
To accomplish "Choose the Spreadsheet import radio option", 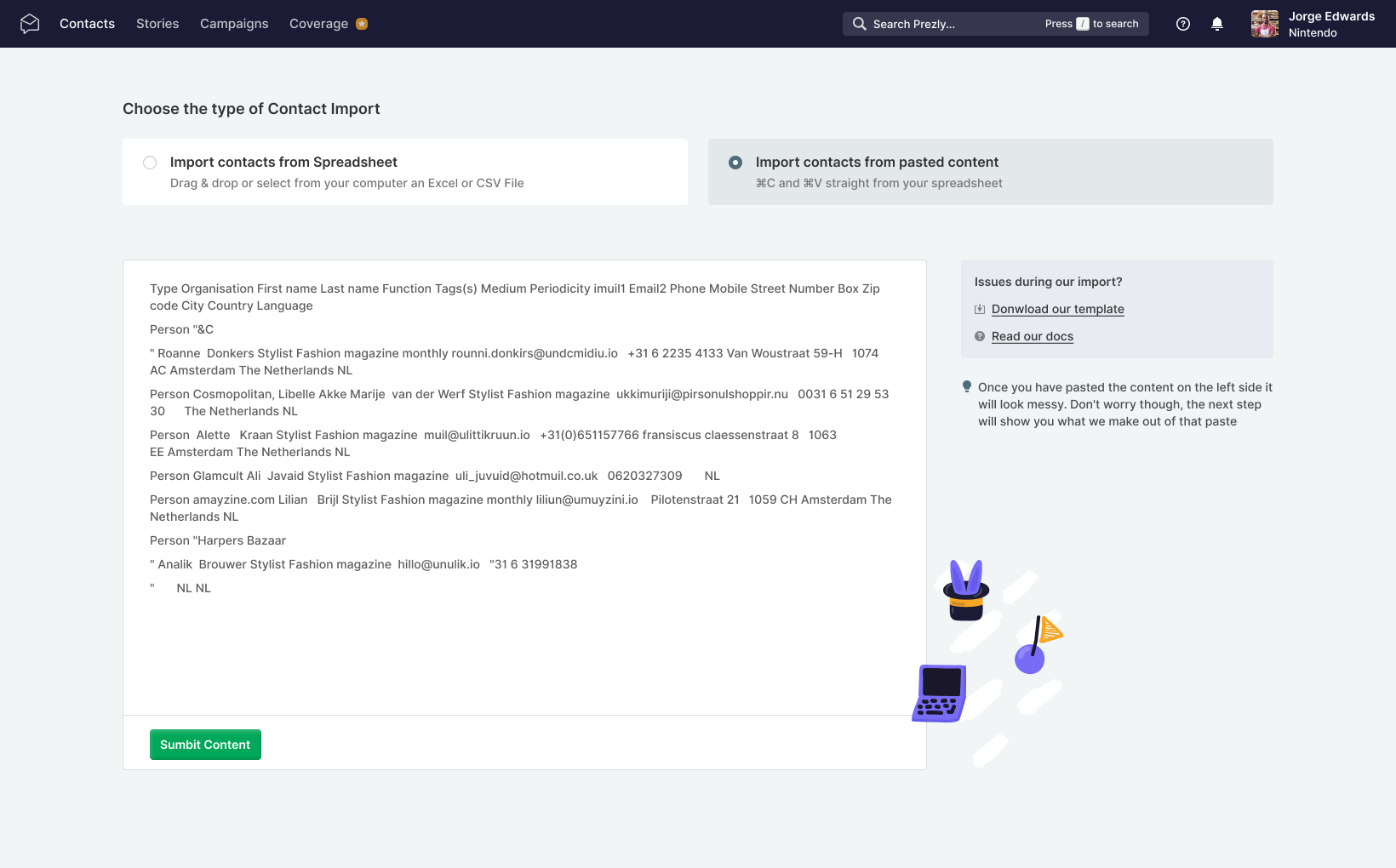I will coord(150,163).
